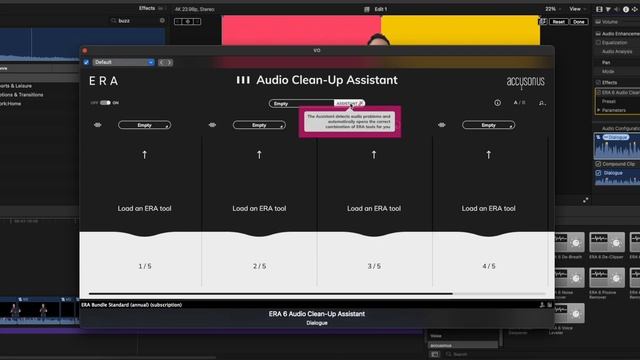The width and height of the screenshot is (640, 360).
Task: Click the bypass icon left of slot 1/5
Action: (98, 125)
